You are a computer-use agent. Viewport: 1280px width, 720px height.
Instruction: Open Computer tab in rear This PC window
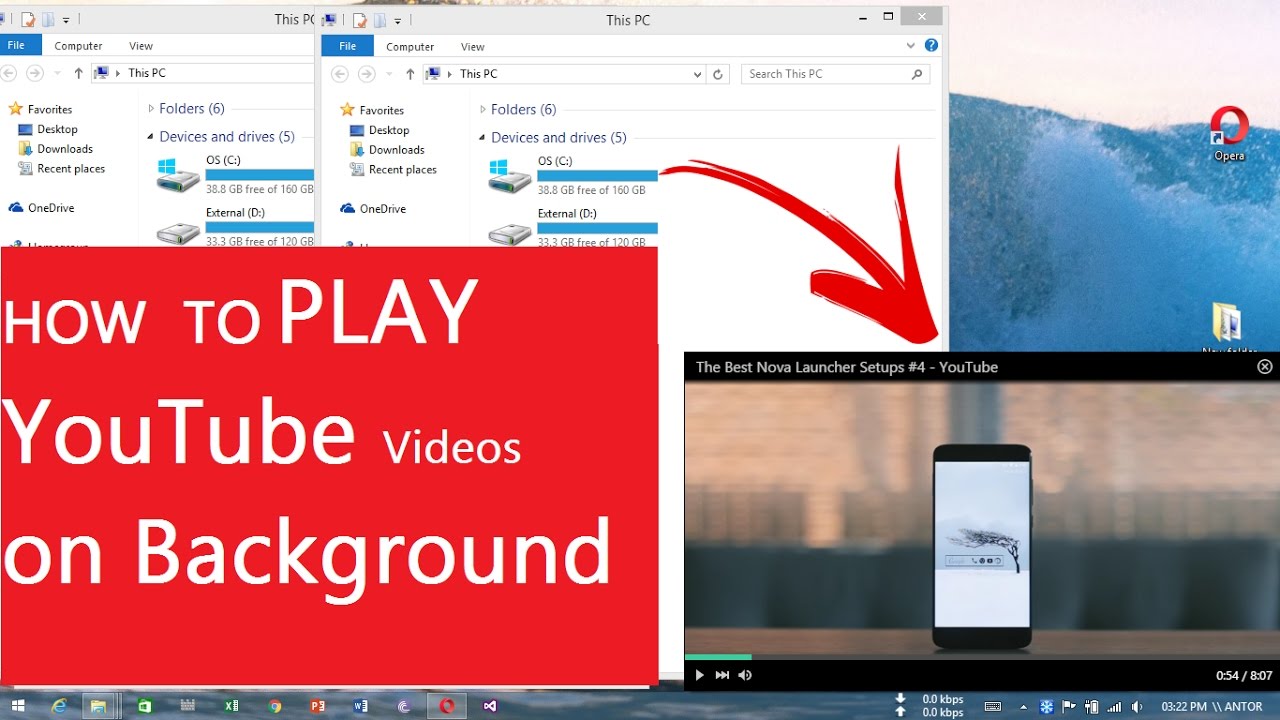[78, 45]
